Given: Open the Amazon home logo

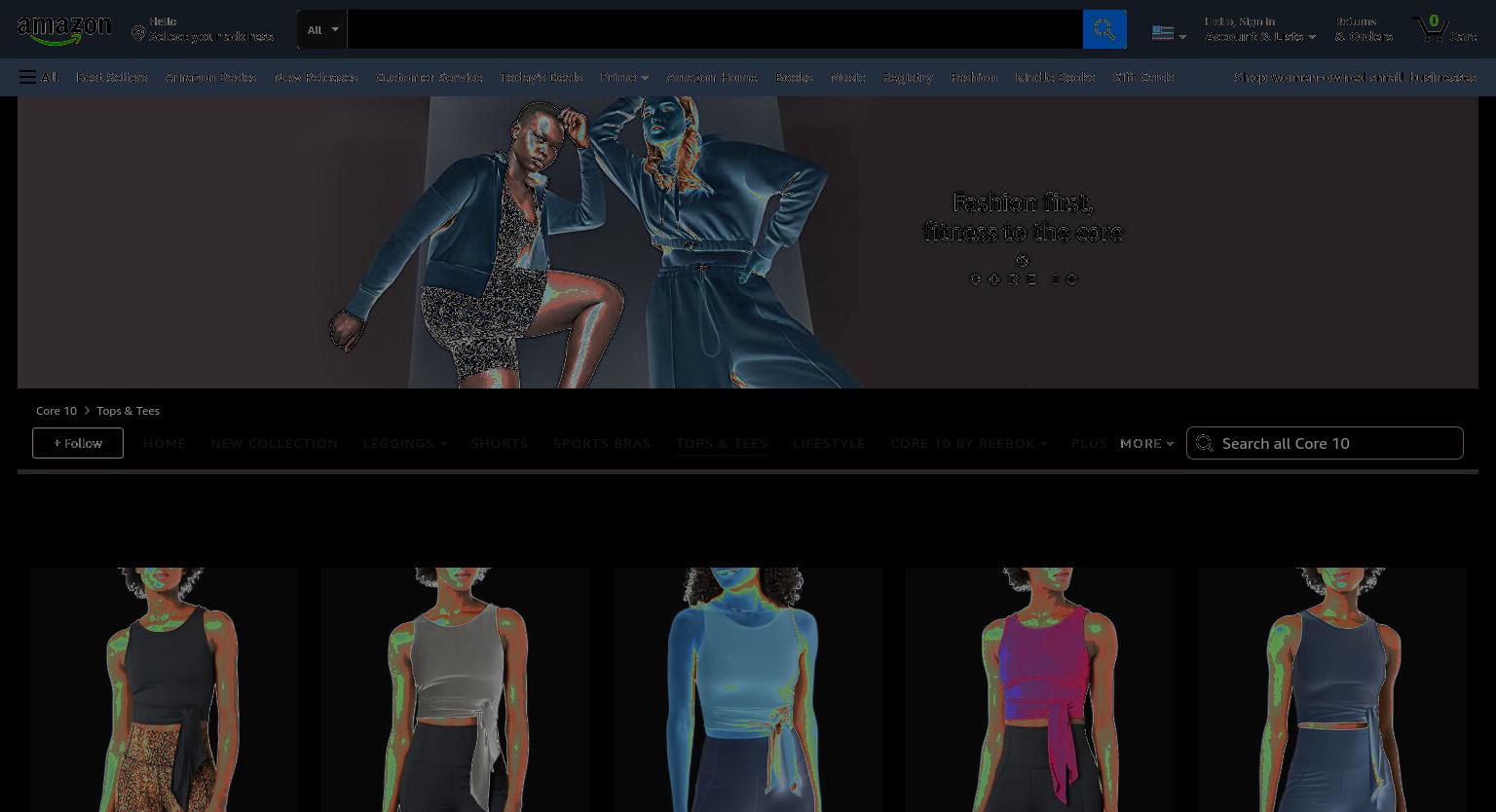Looking at the screenshot, I should pos(64,30).
